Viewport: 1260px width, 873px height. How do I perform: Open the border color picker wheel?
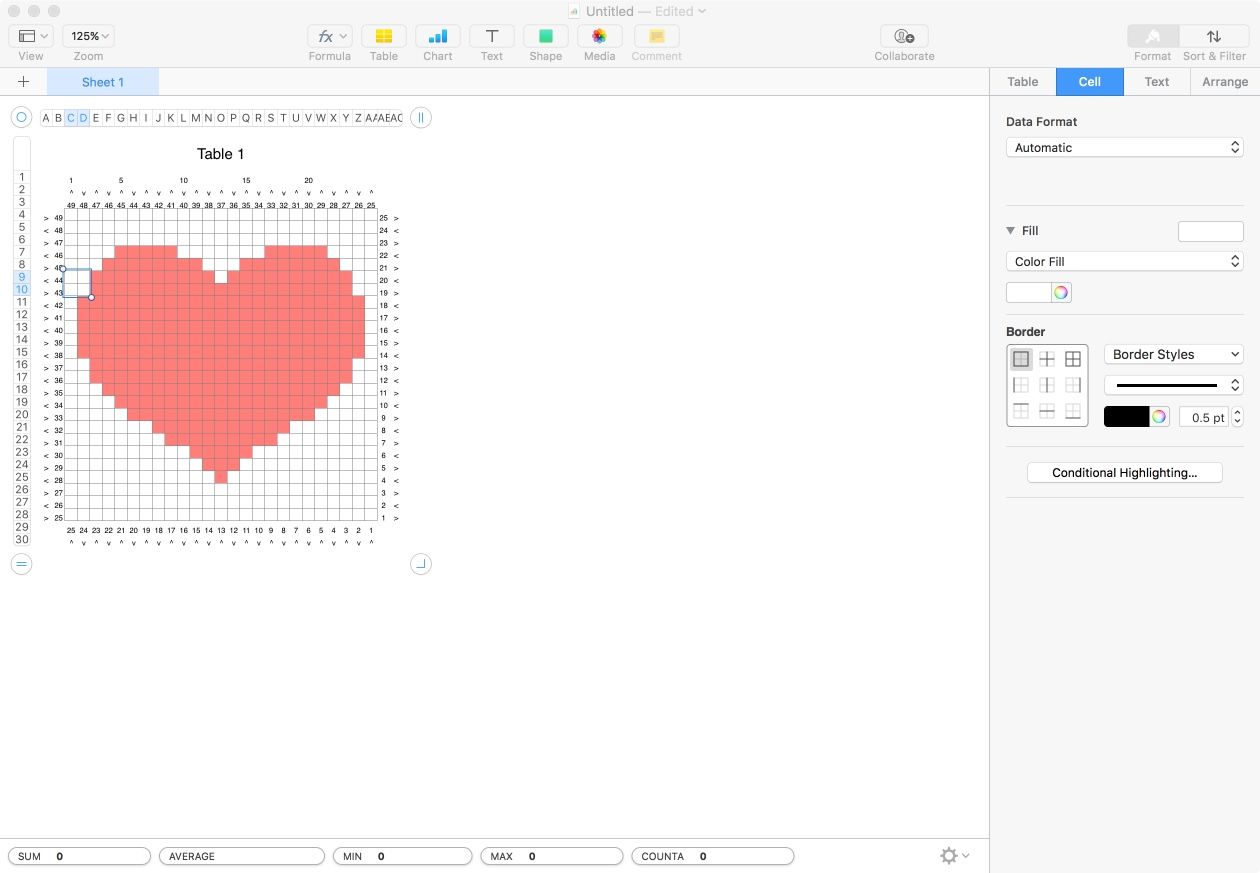click(1159, 416)
